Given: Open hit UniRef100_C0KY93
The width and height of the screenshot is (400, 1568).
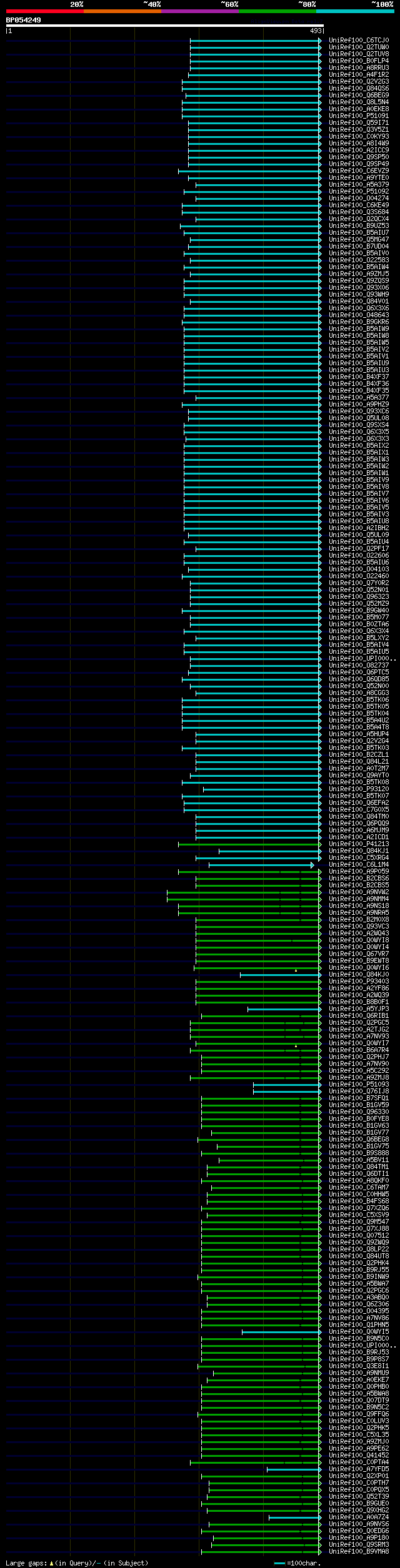Looking at the screenshot, I should [x=359, y=137].
